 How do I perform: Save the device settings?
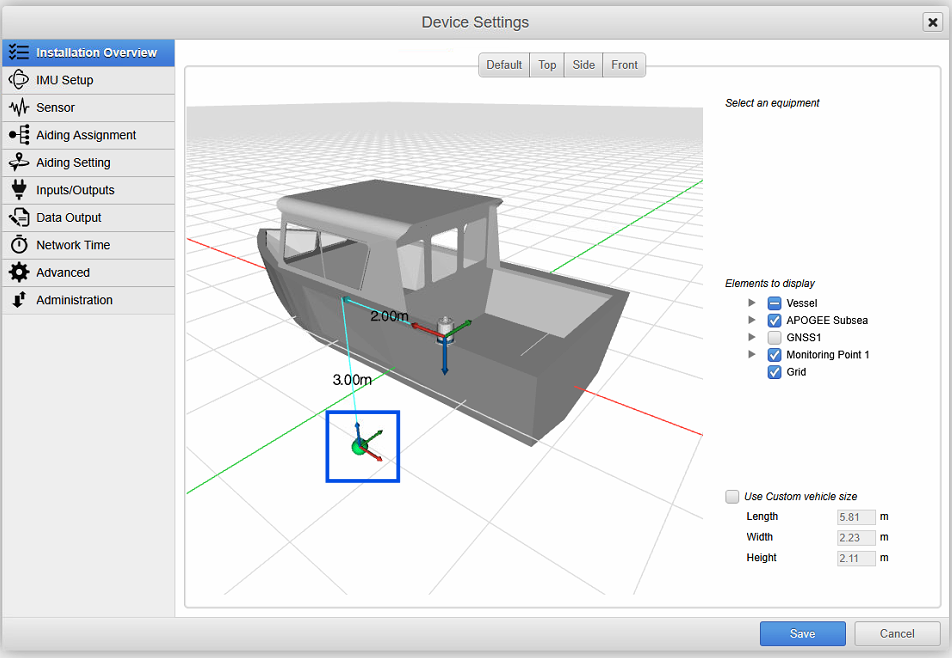802,633
